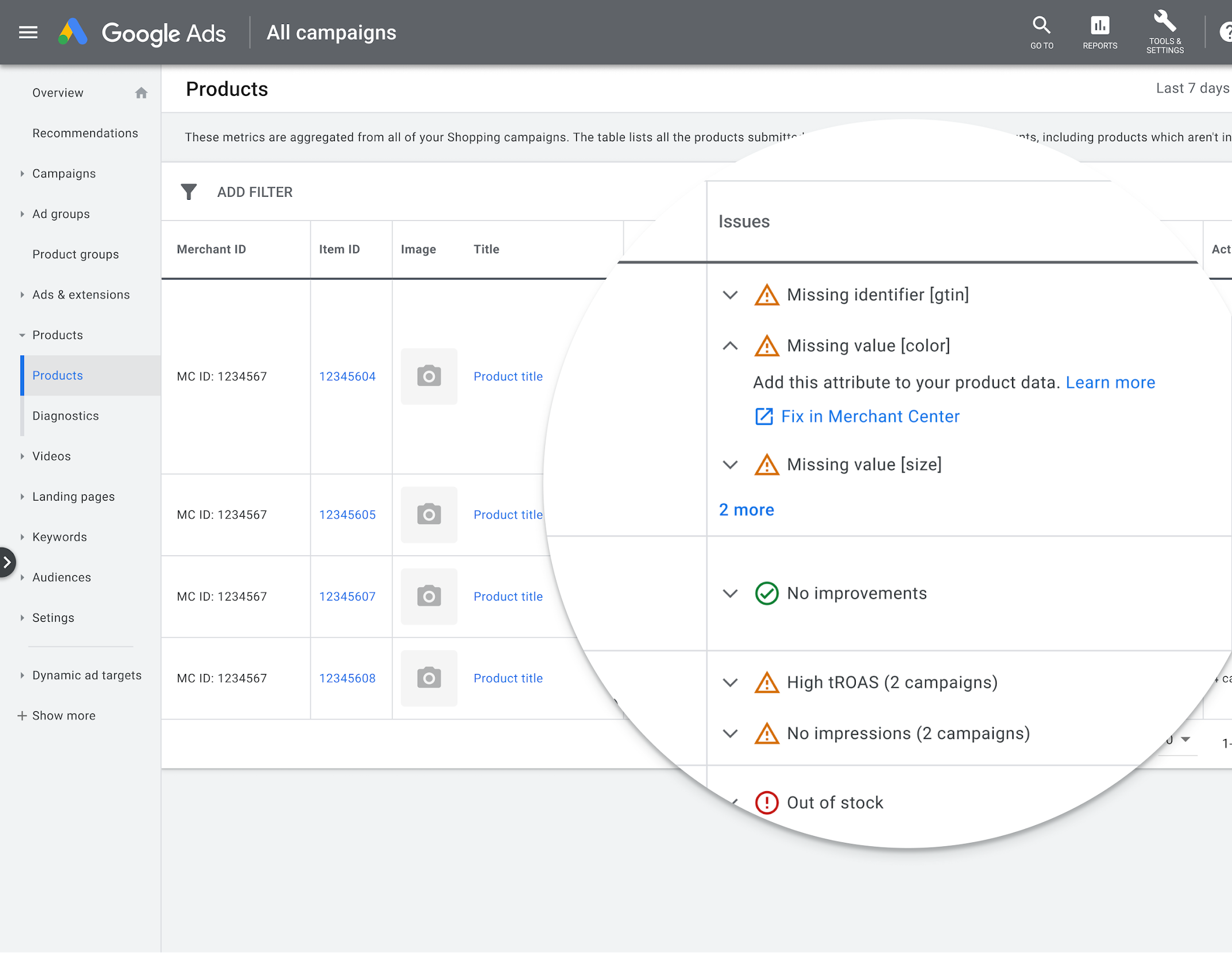Navigate to Diagnostics page
This screenshot has height=953, width=1232.
tap(66, 415)
